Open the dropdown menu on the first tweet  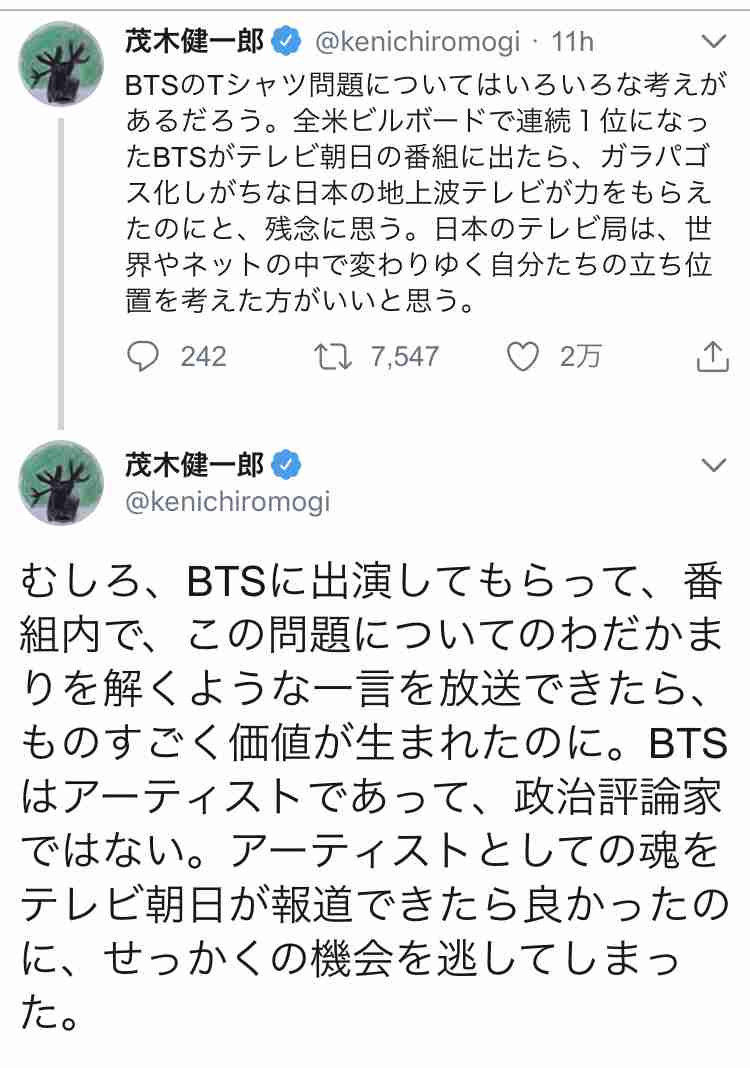coord(713,39)
